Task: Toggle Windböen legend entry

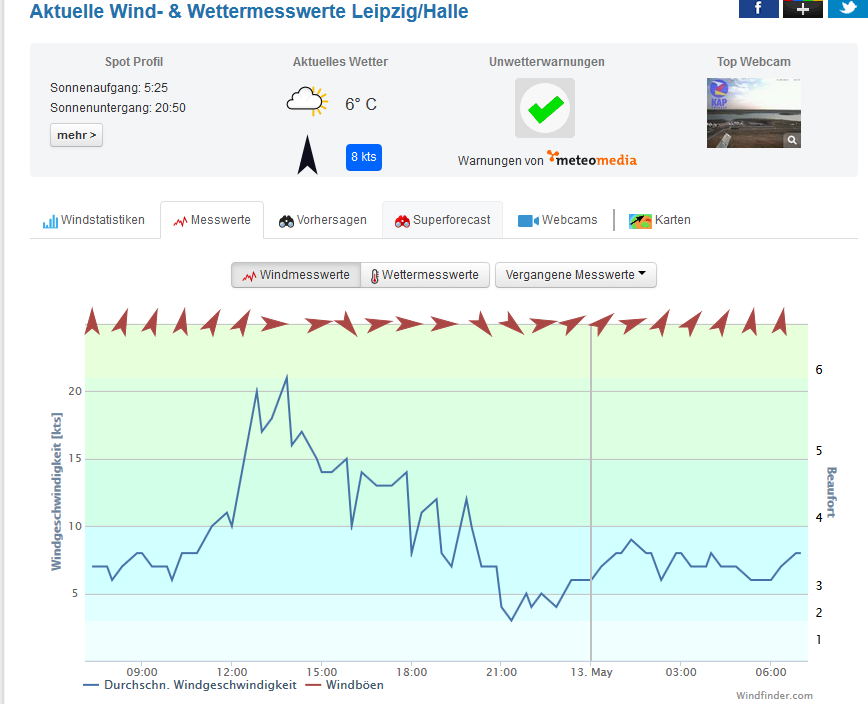Action: (345, 685)
